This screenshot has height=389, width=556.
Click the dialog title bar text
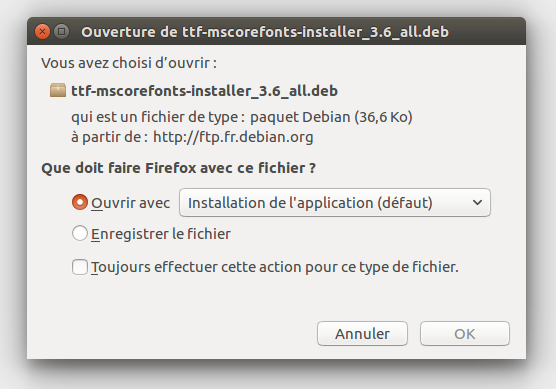point(265,32)
